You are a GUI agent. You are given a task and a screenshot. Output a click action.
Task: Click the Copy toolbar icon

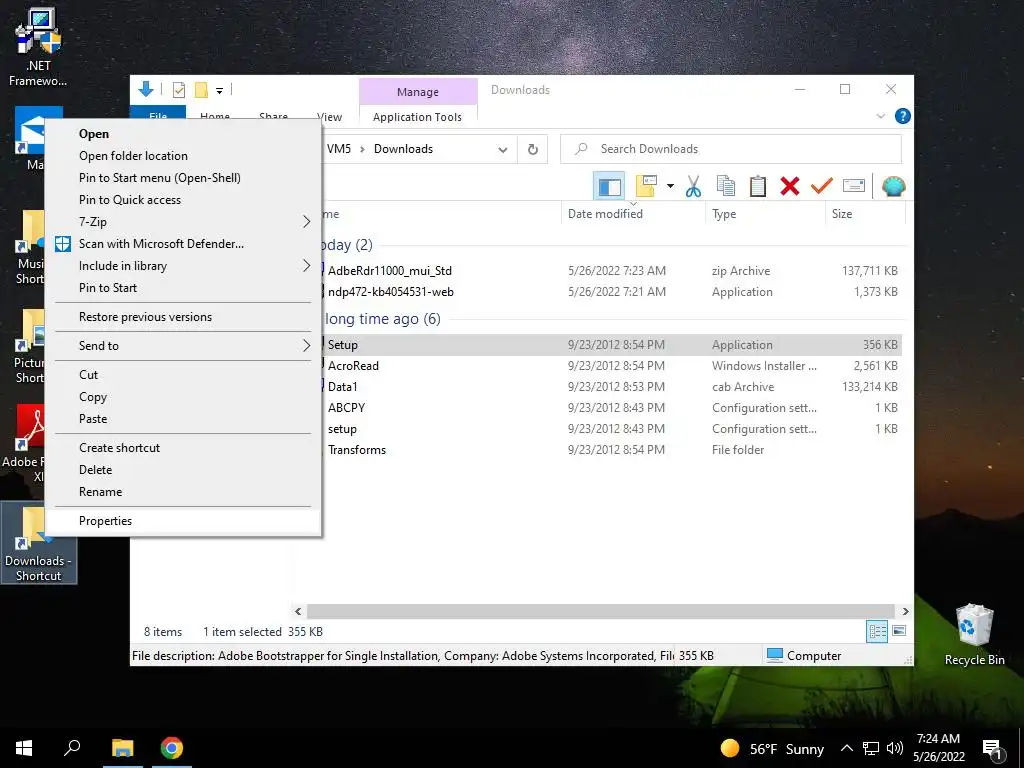click(726, 186)
